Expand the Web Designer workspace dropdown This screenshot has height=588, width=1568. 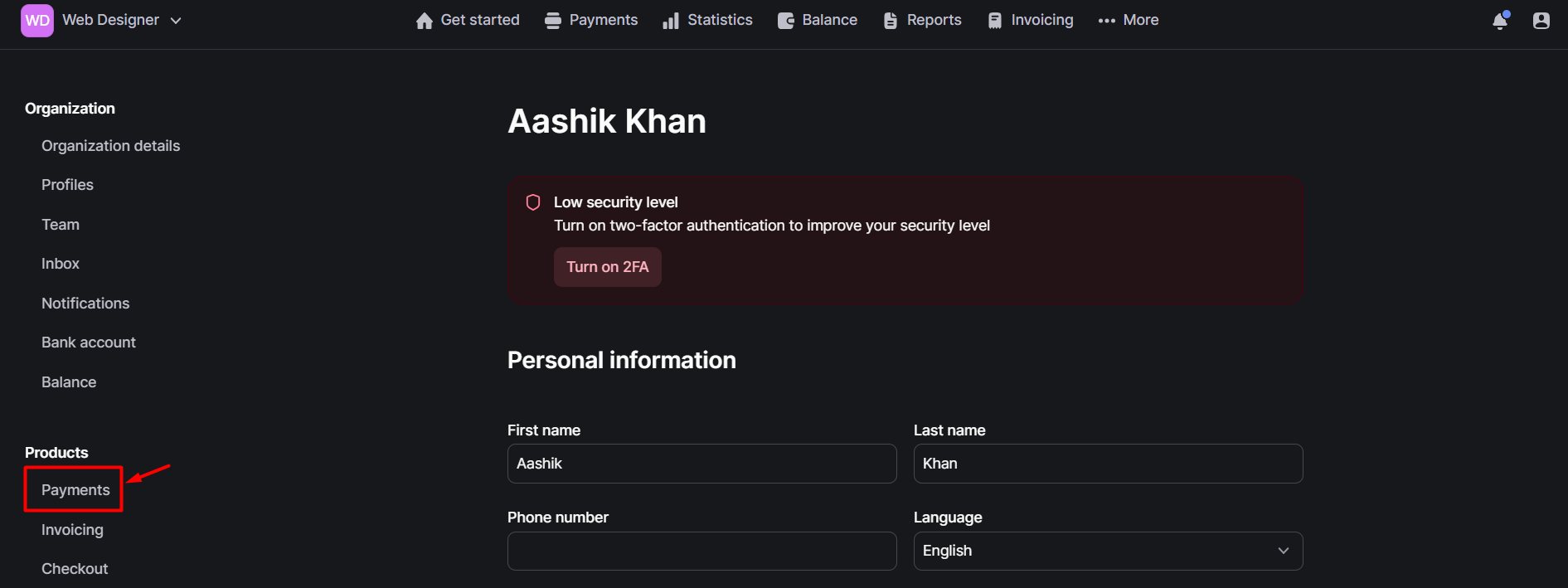[175, 21]
